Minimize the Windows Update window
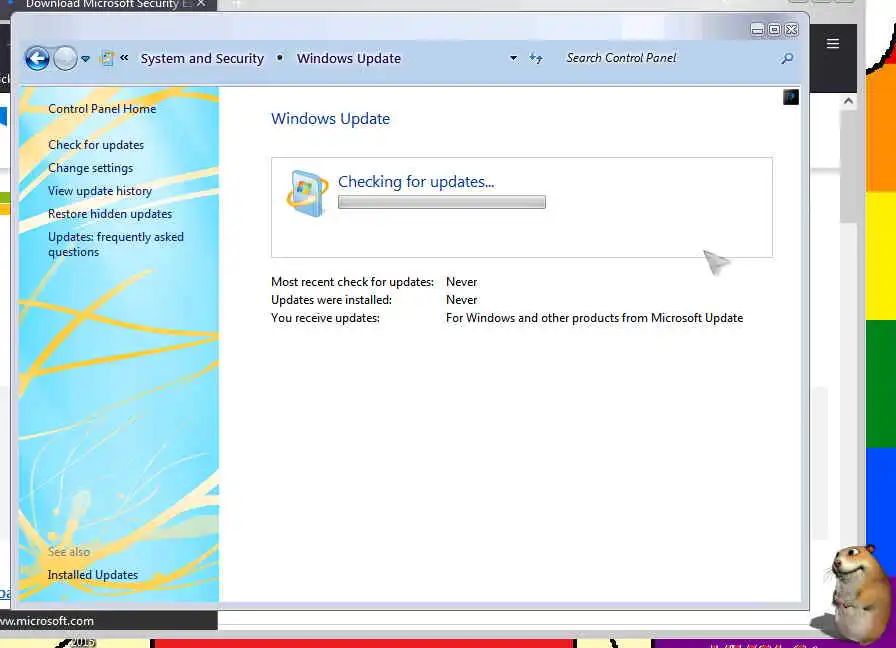This screenshot has width=896, height=648. (x=757, y=30)
